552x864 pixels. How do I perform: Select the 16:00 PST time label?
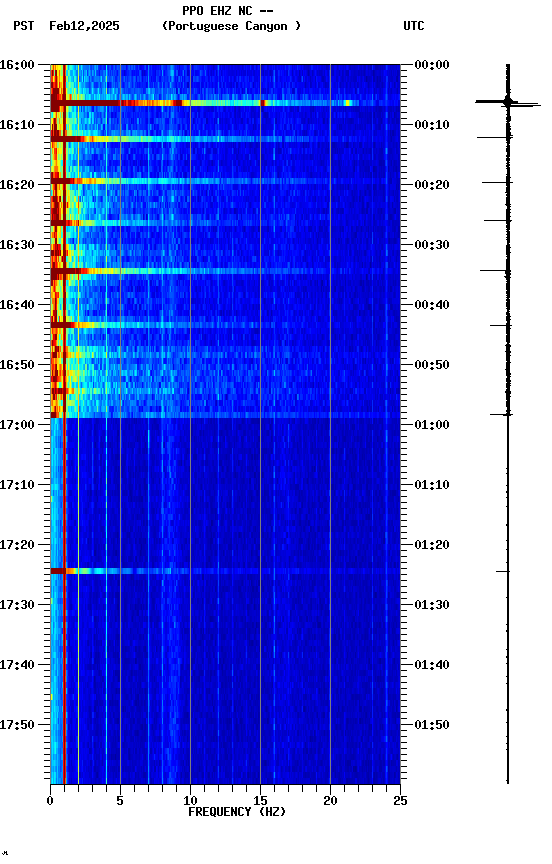pos(17,65)
